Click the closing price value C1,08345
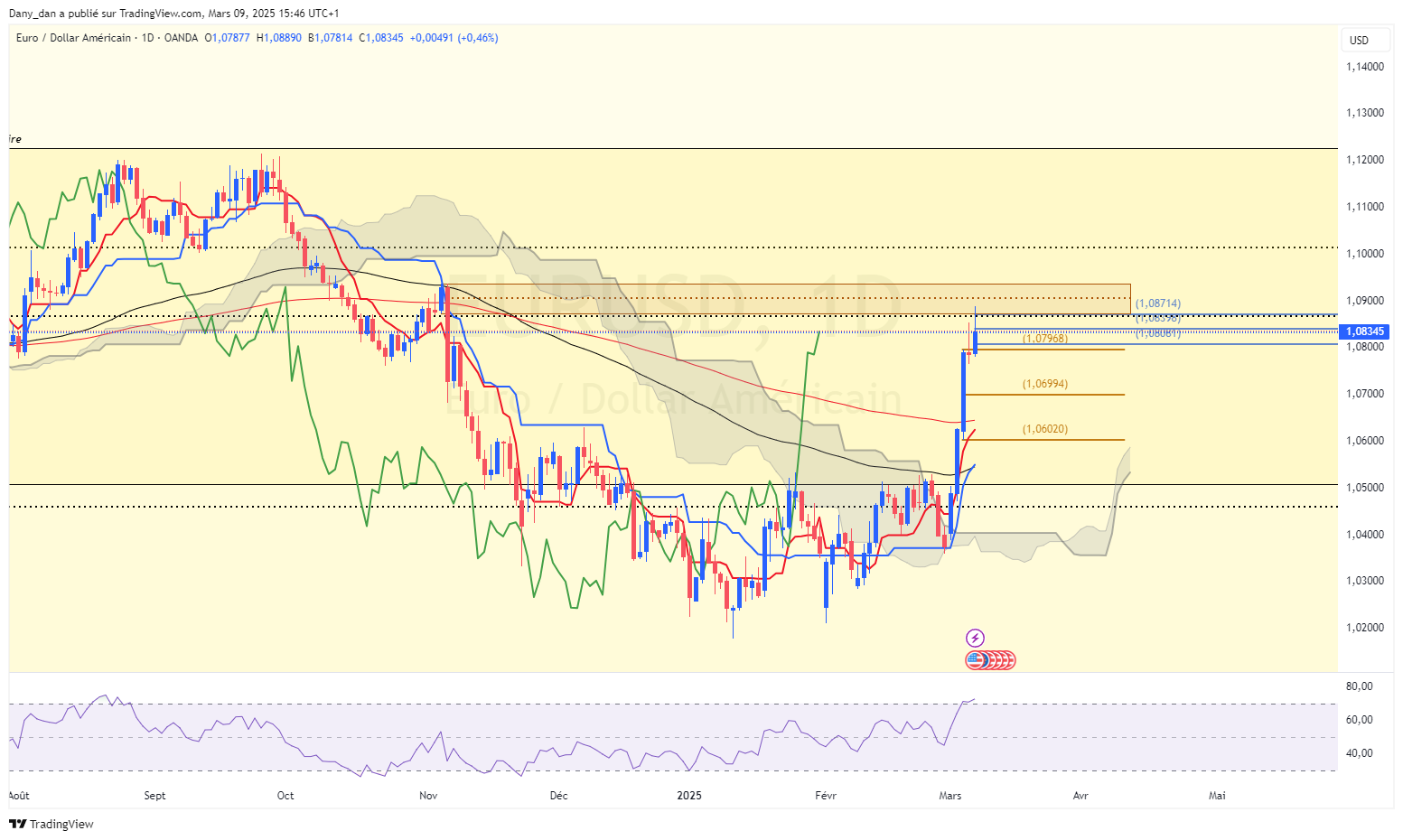The image size is (1403, 840). click(381, 38)
